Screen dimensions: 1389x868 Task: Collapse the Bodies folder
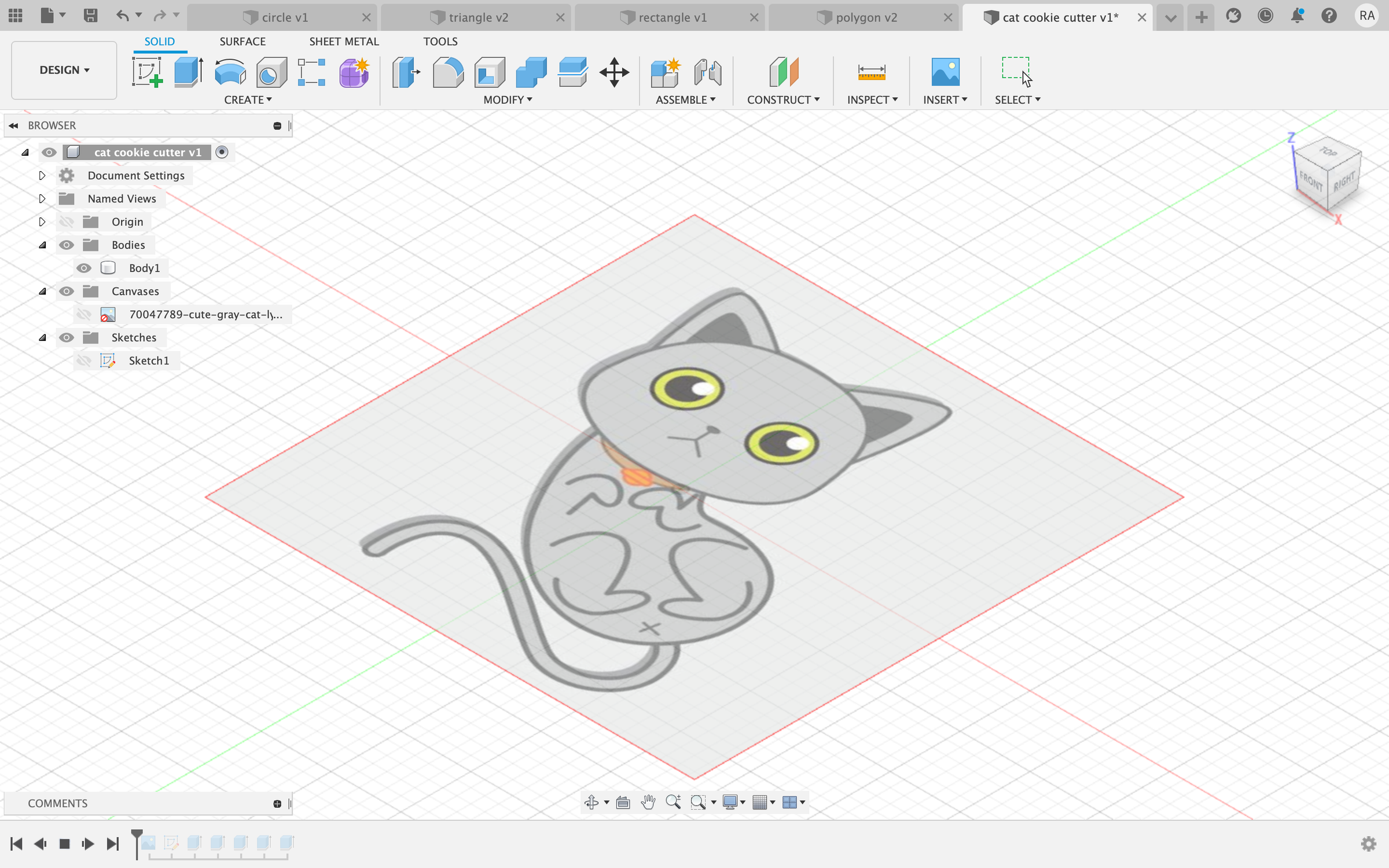click(42, 245)
